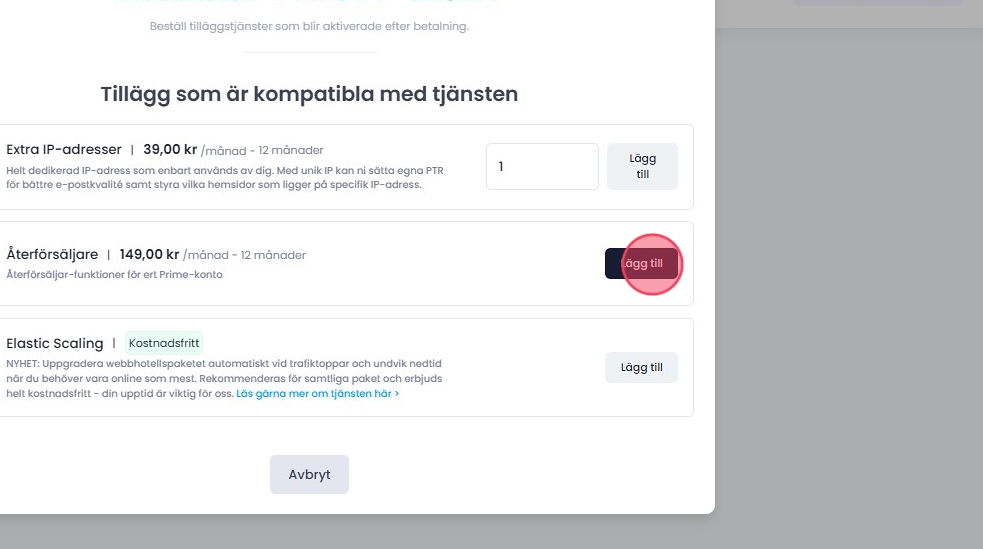Click the 39,00 kr price label
This screenshot has width=983, height=549.
tap(170, 150)
